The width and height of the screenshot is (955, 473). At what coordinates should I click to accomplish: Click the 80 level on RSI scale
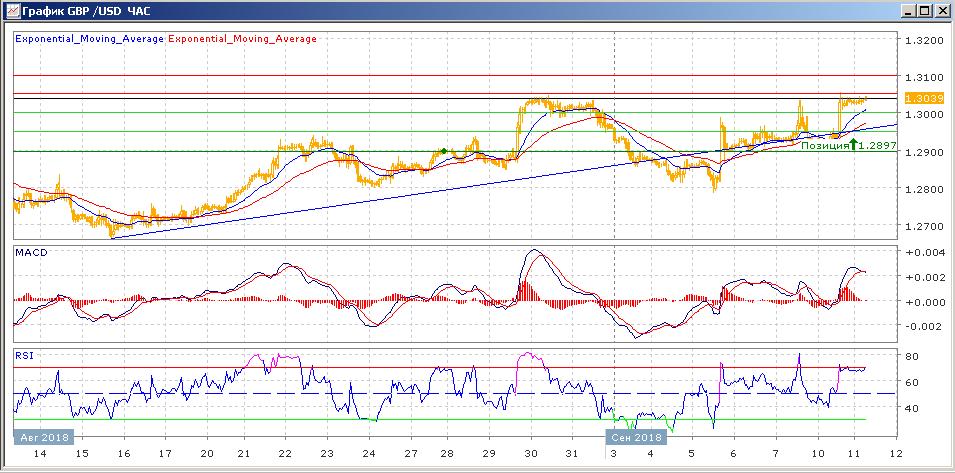point(912,356)
